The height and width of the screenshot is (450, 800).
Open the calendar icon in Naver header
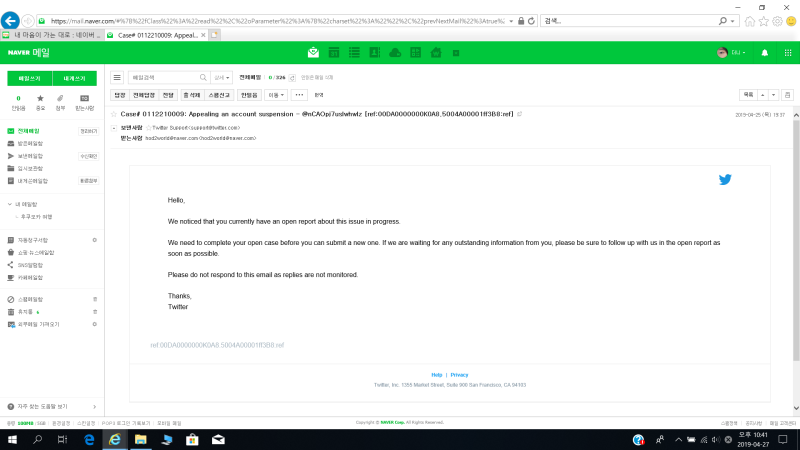point(334,53)
